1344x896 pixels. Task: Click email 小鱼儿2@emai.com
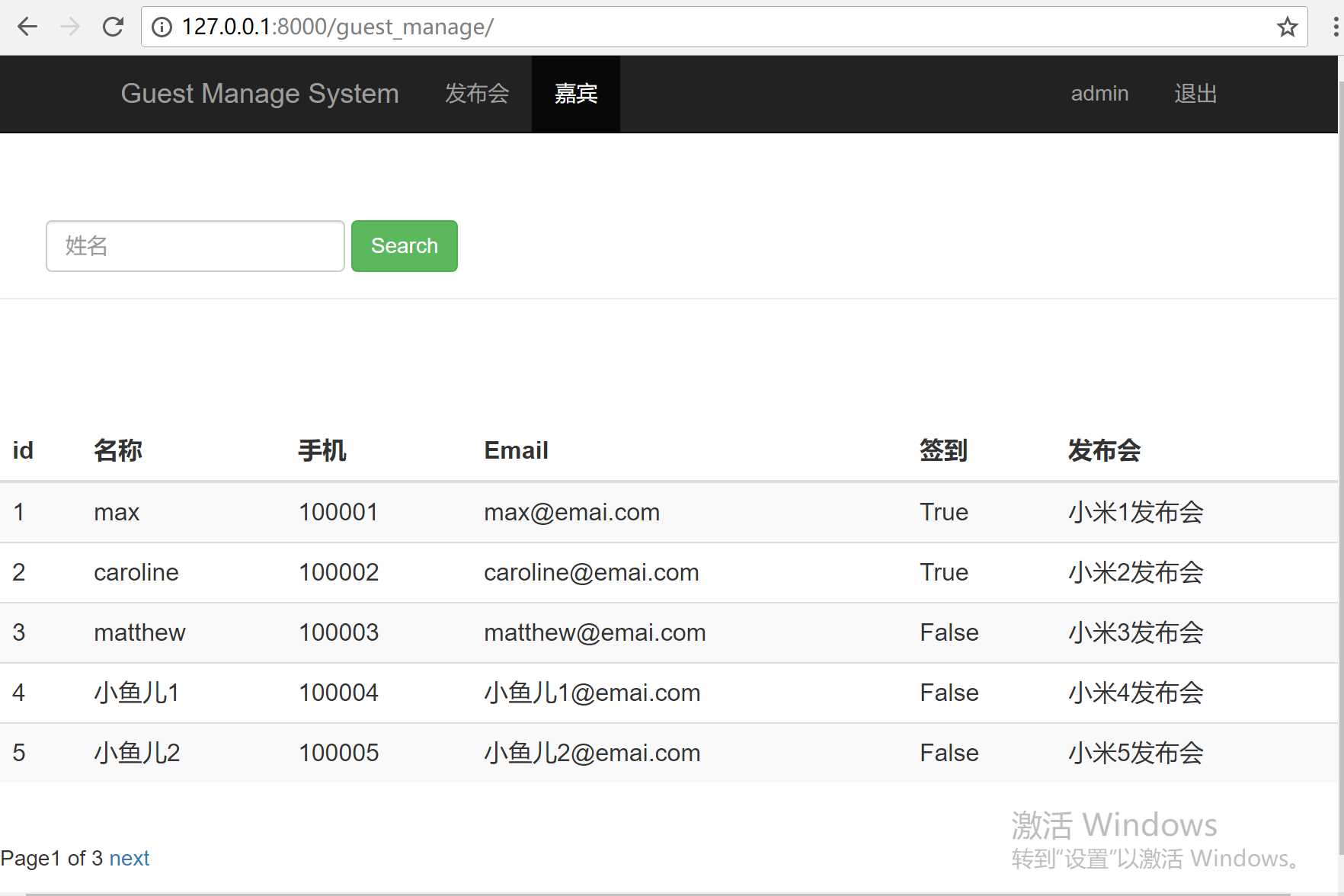pyautogui.click(x=592, y=753)
